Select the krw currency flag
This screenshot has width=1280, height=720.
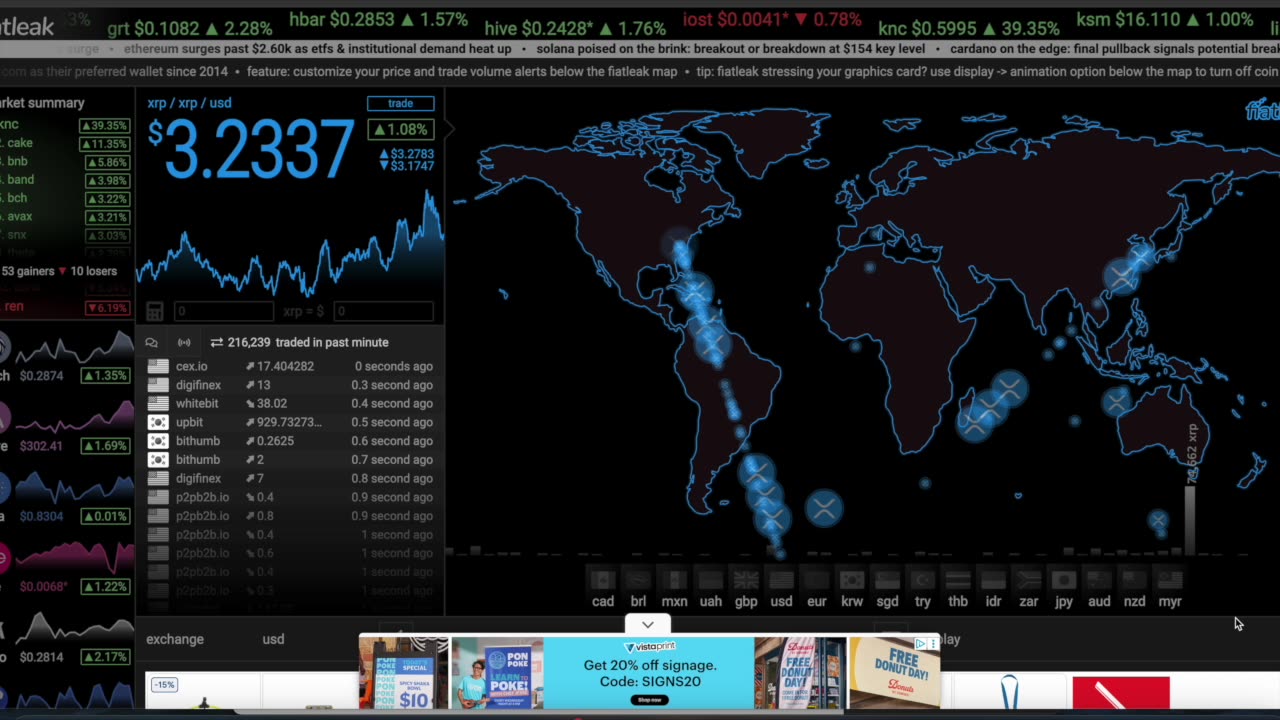852,580
